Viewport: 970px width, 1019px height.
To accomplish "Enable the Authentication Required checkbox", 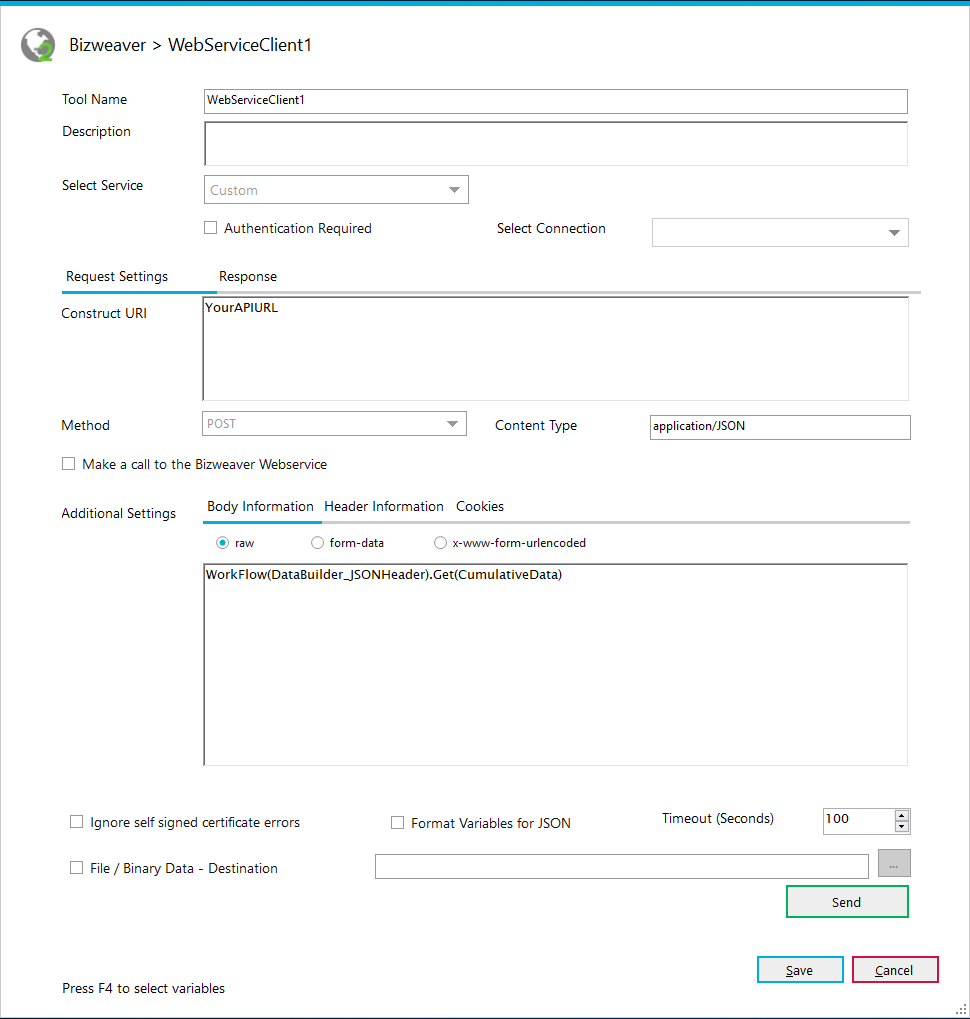I will pyautogui.click(x=211, y=228).
